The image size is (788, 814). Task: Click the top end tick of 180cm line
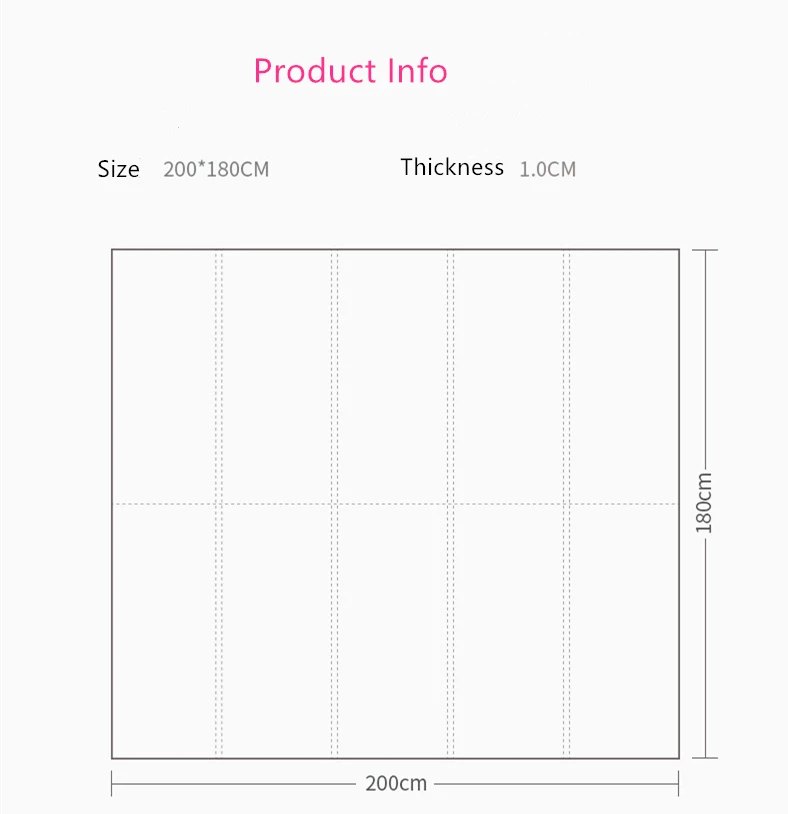click(x=705, y=250)
